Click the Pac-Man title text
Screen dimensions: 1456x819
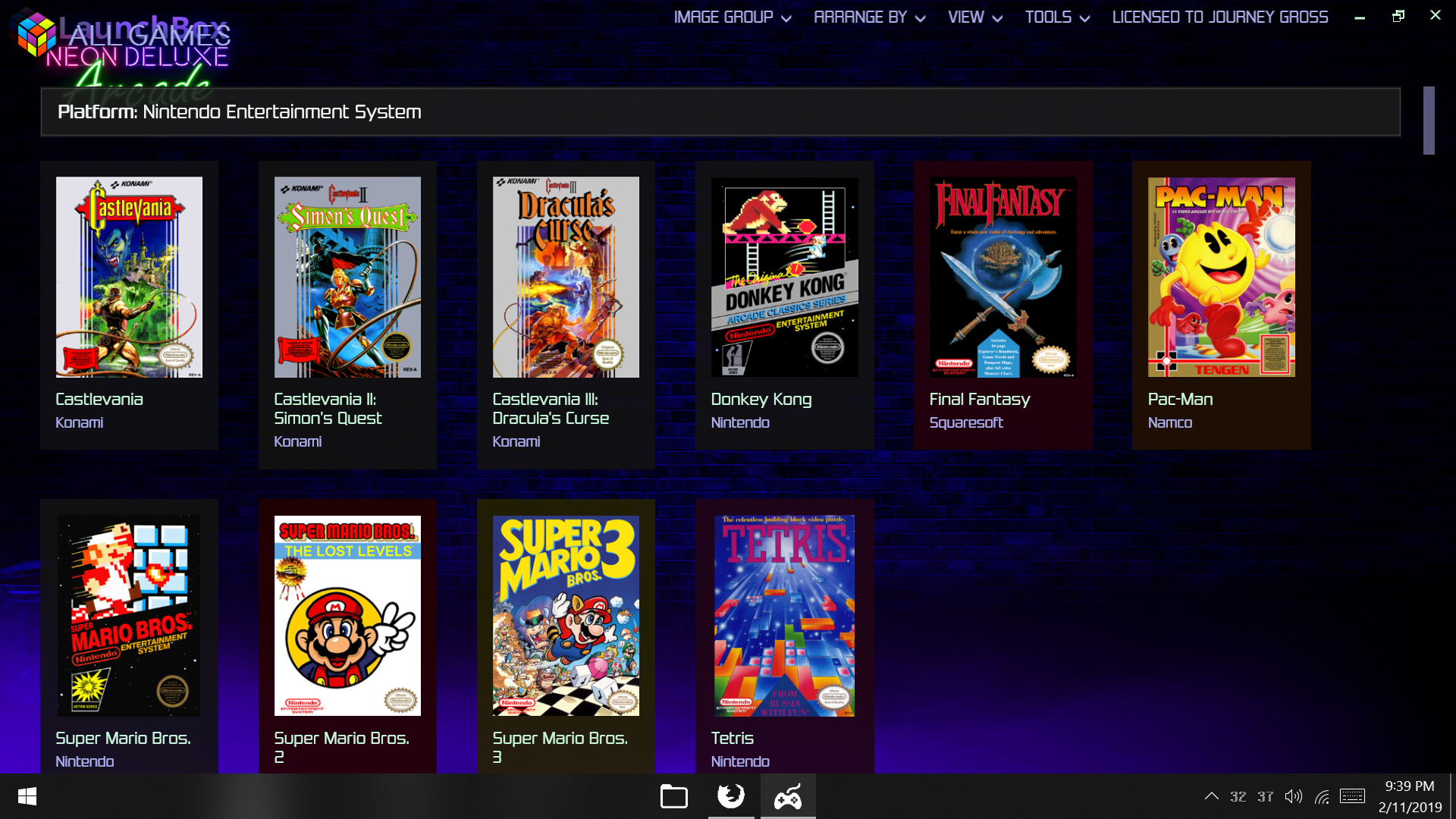[1181, 399]
